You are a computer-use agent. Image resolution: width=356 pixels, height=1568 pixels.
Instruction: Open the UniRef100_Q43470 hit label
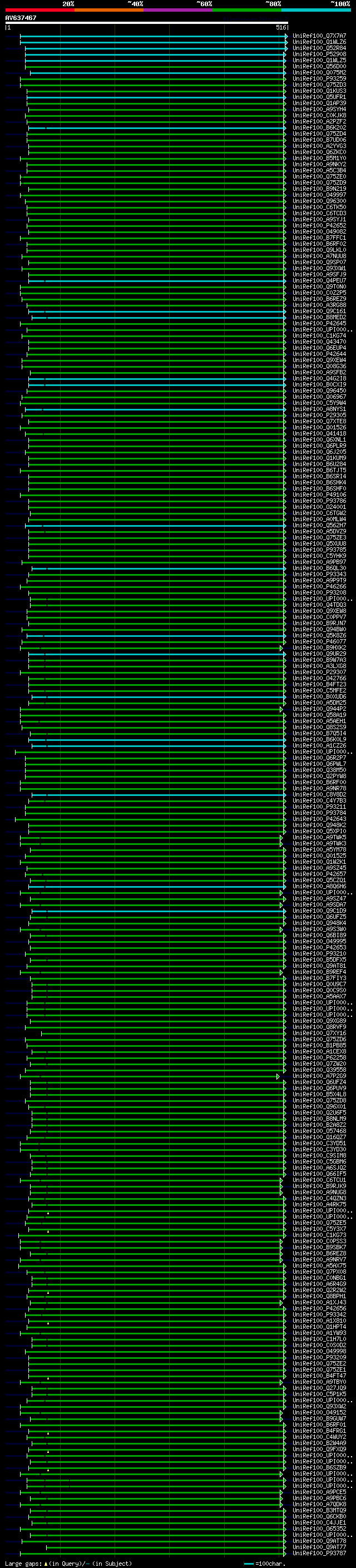(319, 342)
